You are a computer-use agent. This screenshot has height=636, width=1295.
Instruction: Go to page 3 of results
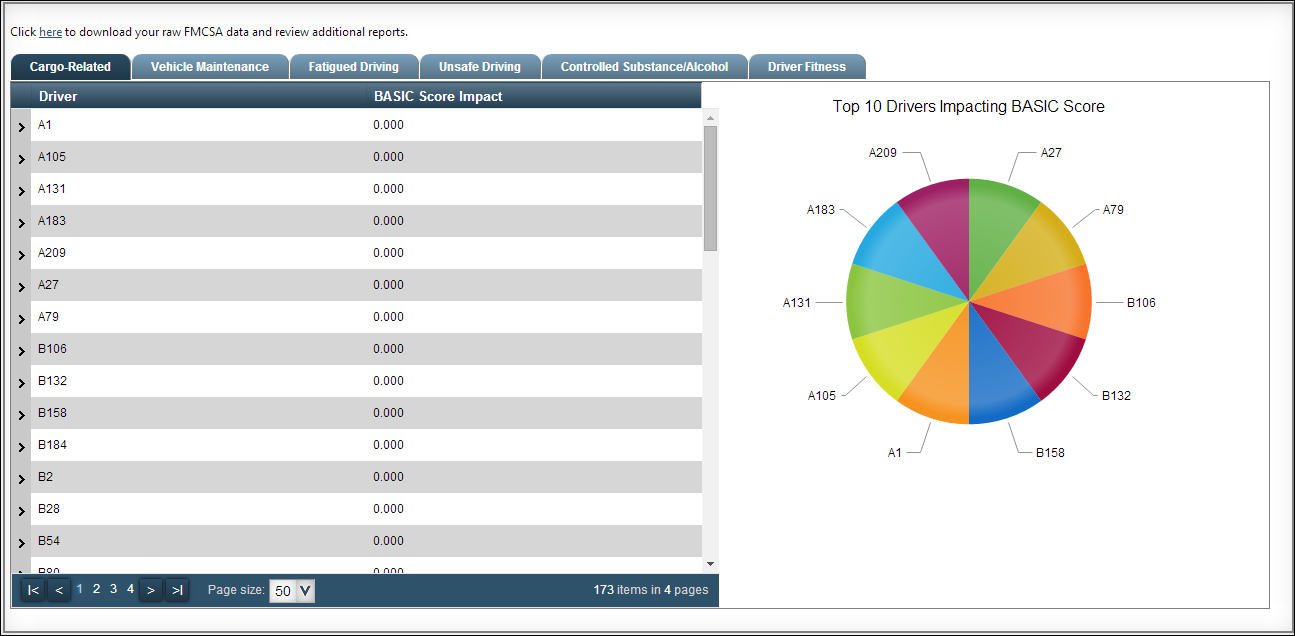click(113, 589)
